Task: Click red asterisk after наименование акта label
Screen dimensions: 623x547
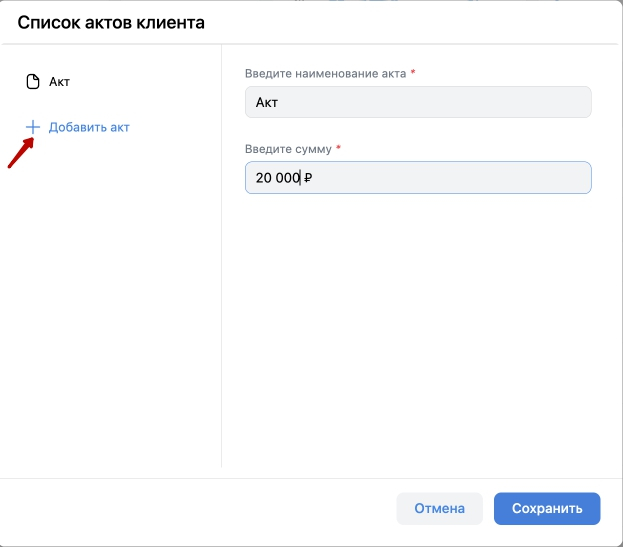Action: pyautogui.click(x=412, y=73)
